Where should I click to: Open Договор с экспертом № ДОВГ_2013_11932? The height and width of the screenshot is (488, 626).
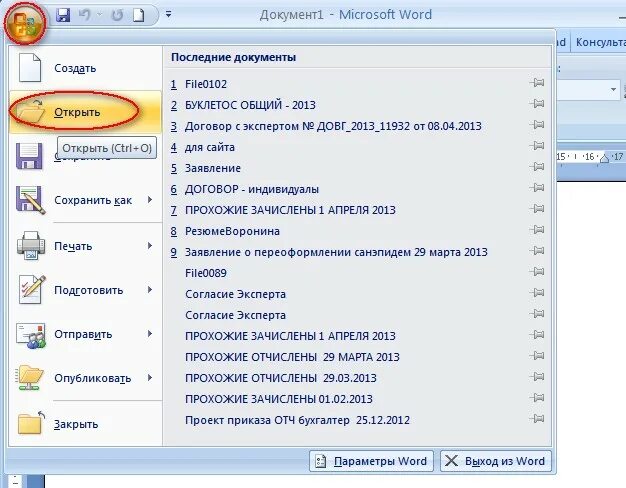coord(333,126)
